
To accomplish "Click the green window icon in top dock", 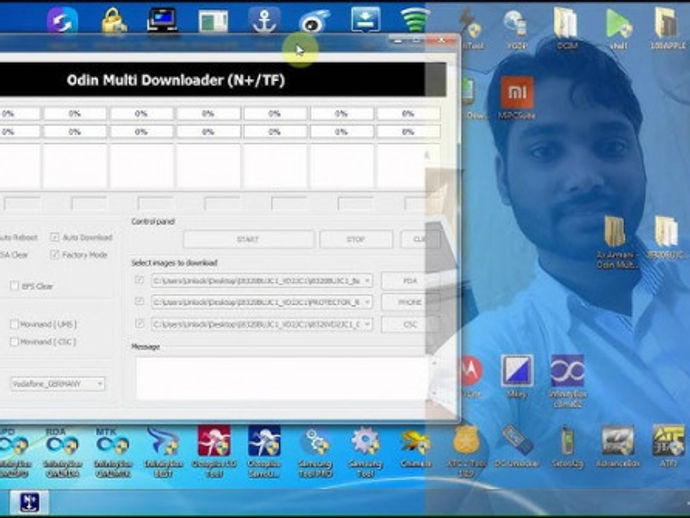I will point(213,21).
